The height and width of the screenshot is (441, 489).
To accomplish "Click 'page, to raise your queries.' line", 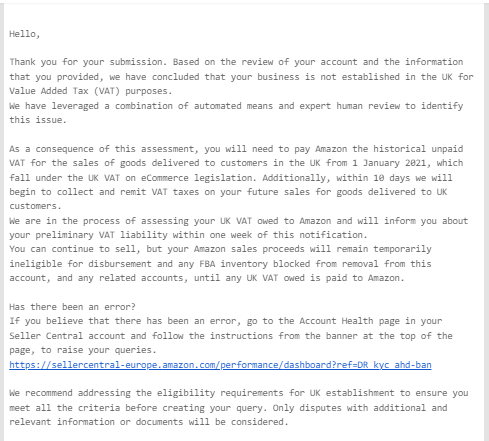I will point(83,350).
